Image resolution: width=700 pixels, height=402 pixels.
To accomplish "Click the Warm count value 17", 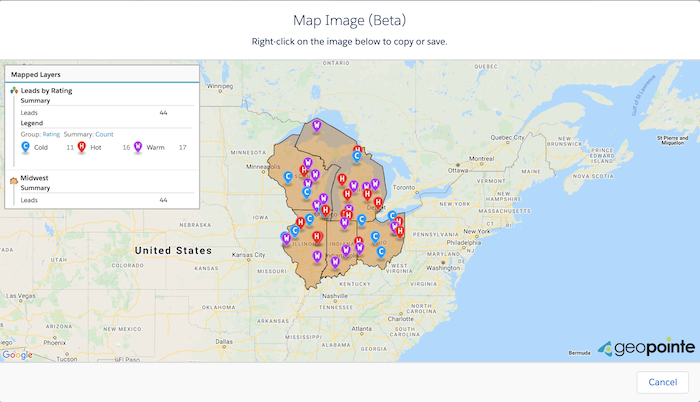I will click(183, 147).
